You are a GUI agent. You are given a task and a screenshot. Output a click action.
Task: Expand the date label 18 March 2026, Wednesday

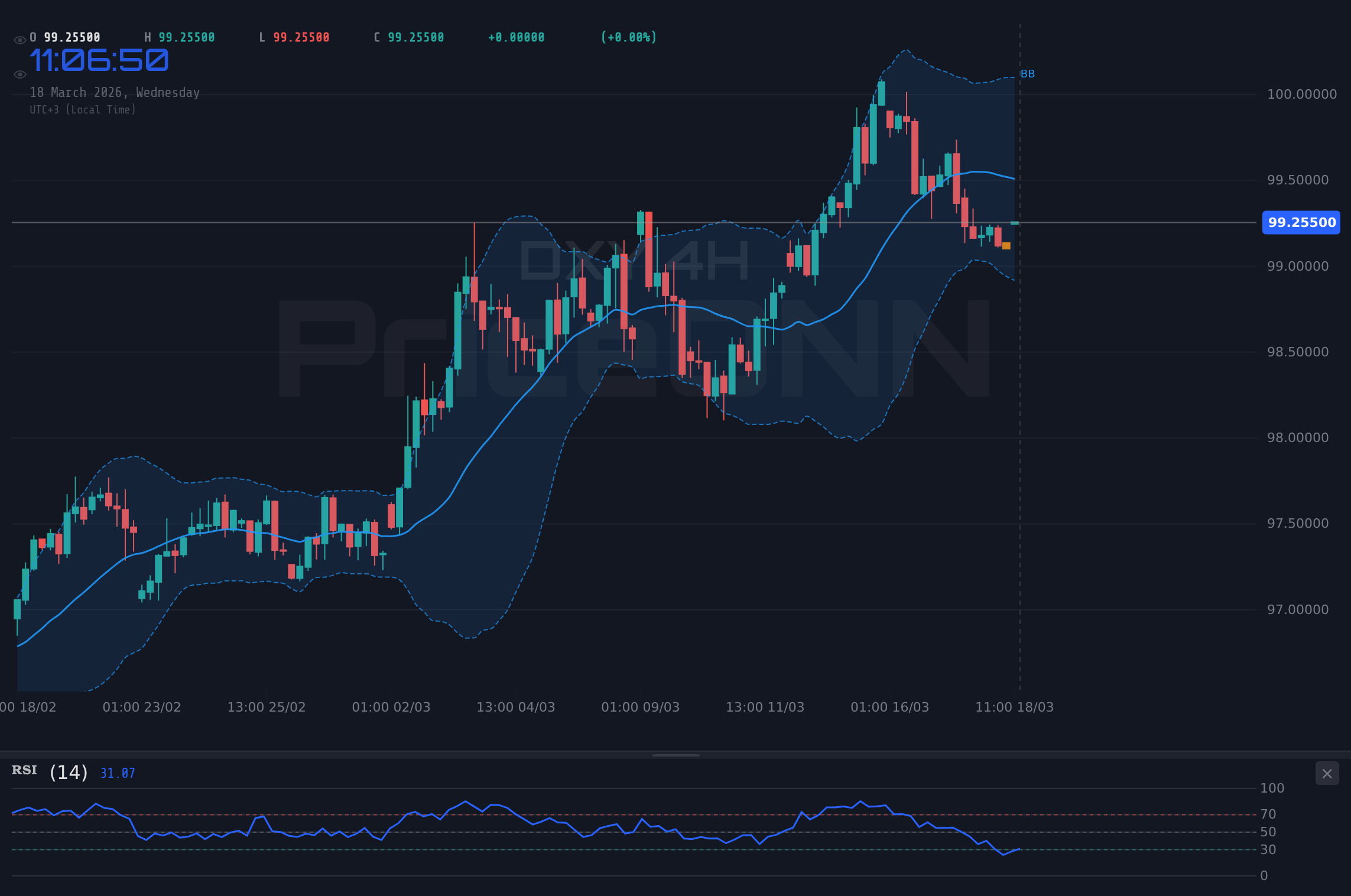(x=115, y=92)
